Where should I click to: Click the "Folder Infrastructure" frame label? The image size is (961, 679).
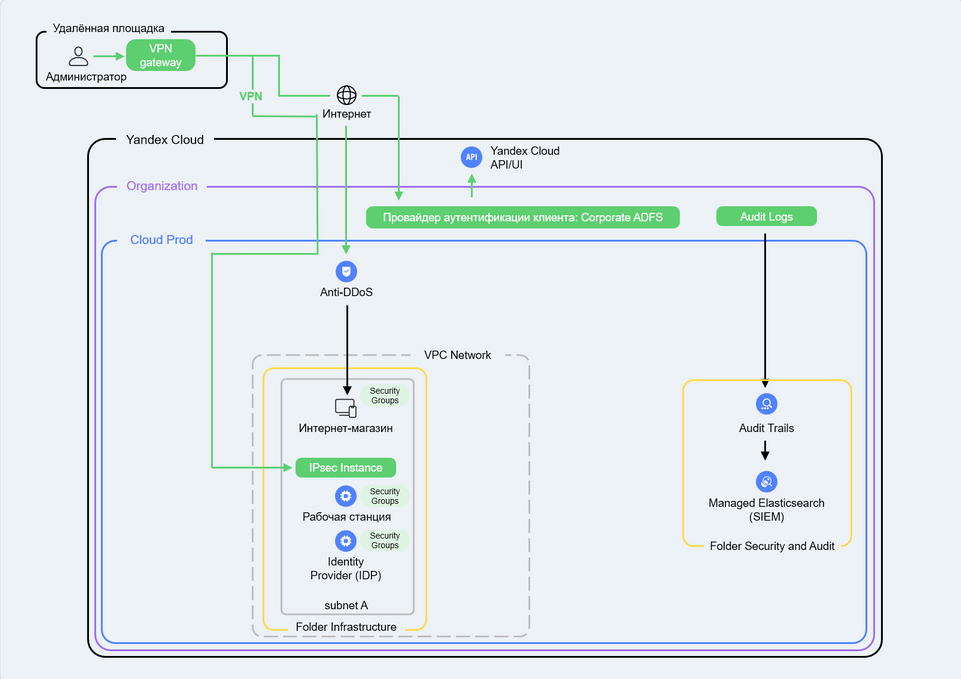(x=346, y=627)
